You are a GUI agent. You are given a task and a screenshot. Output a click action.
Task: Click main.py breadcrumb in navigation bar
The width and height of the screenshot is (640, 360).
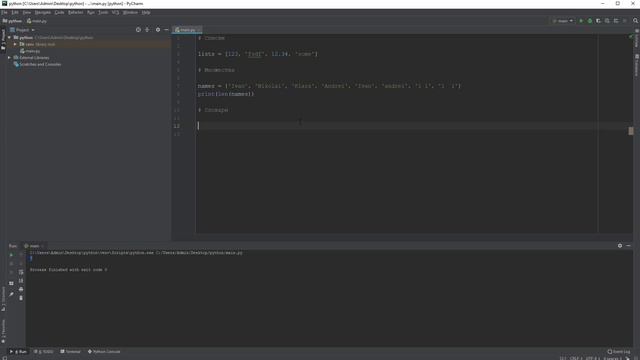[37, 21]
